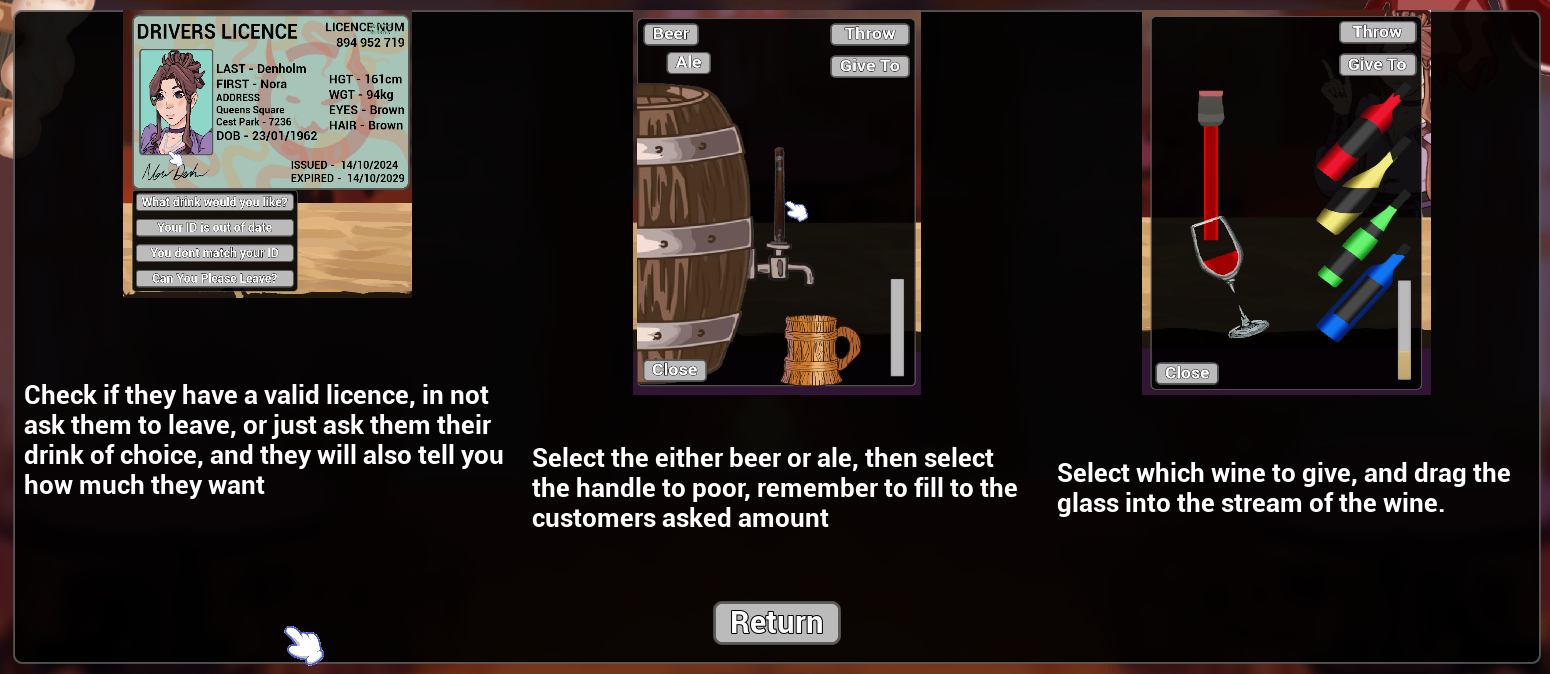Select "Your ID is out of date"

(215, 228)
